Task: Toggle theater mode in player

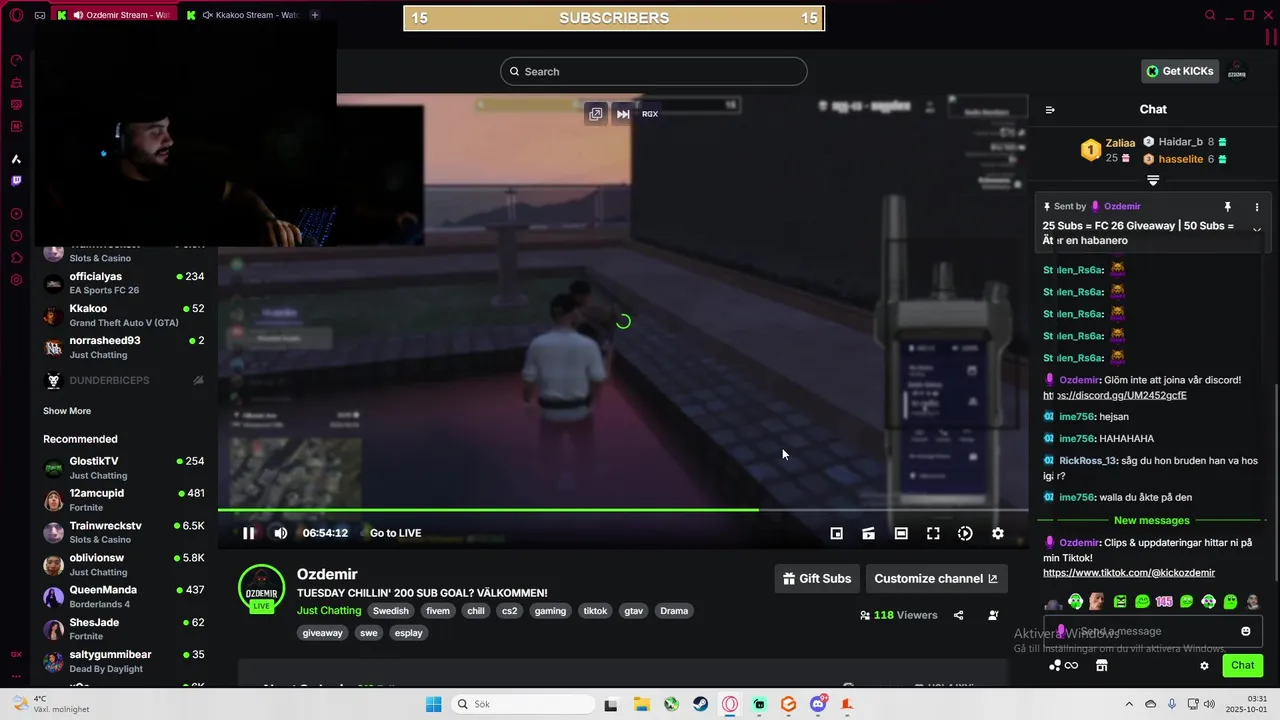Action: point(901,533)
